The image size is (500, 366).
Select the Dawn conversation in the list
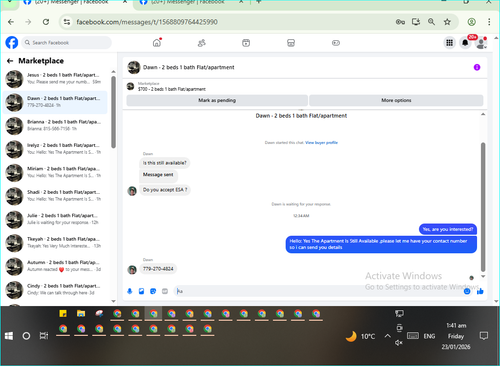pyautogui.click(x=55, y=102)
